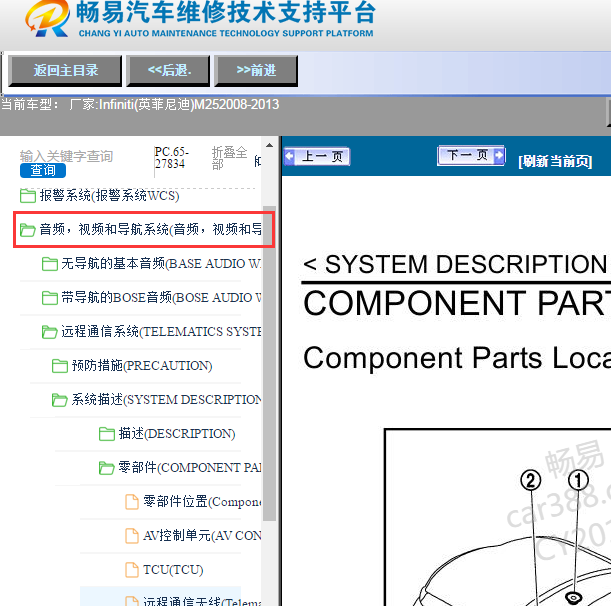This screenshot has height=606, width=611.
Task: Collapse the open folder icon of 音频，视频和导航系统
Action: (28, 230)
